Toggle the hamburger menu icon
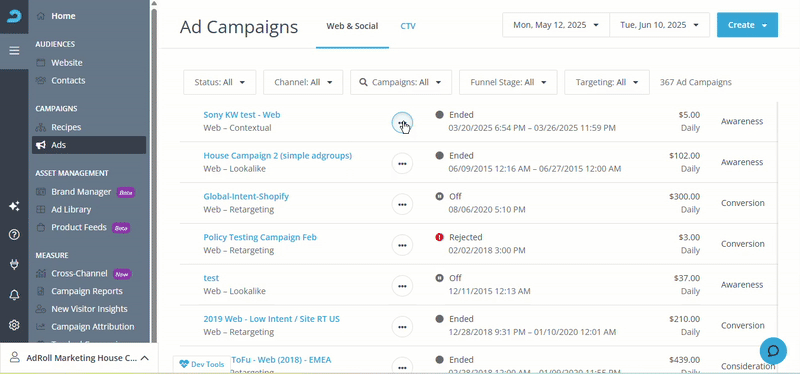The width and height of the screenshot is (800, 374). [x=14, y=51]
